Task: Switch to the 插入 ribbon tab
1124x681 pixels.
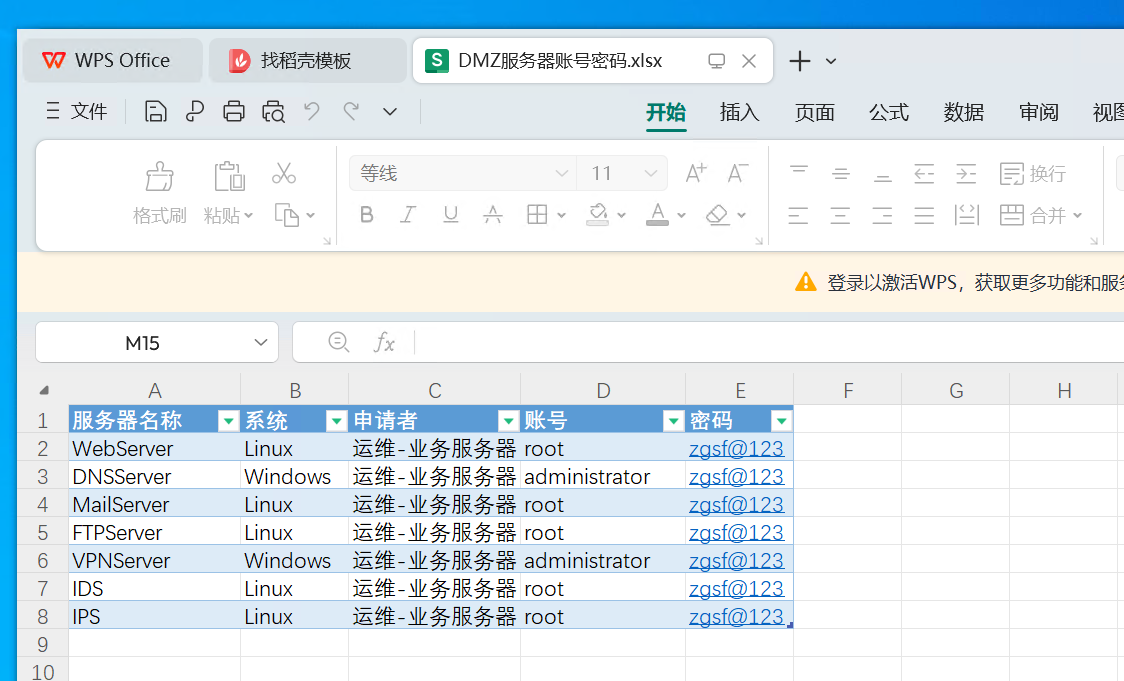Action: pos(739,112)
